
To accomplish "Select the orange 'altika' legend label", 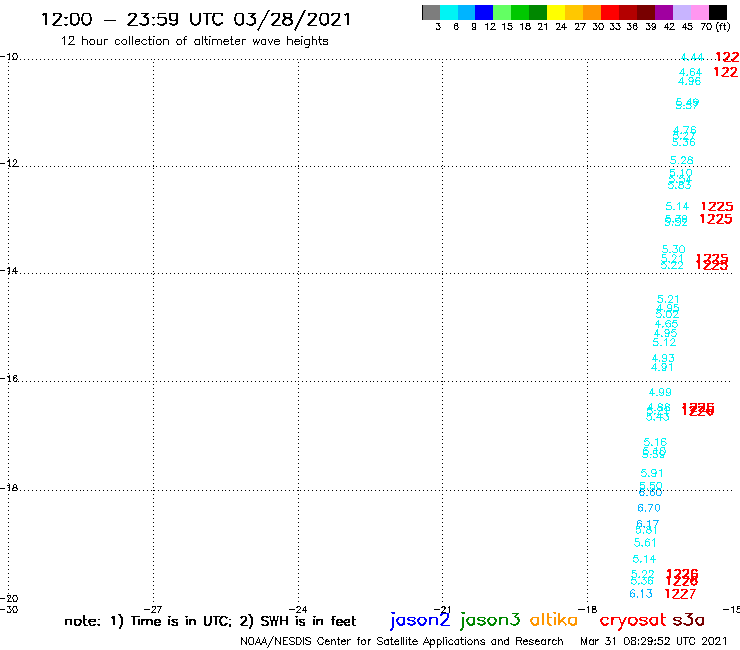I will tap(553, 620).
